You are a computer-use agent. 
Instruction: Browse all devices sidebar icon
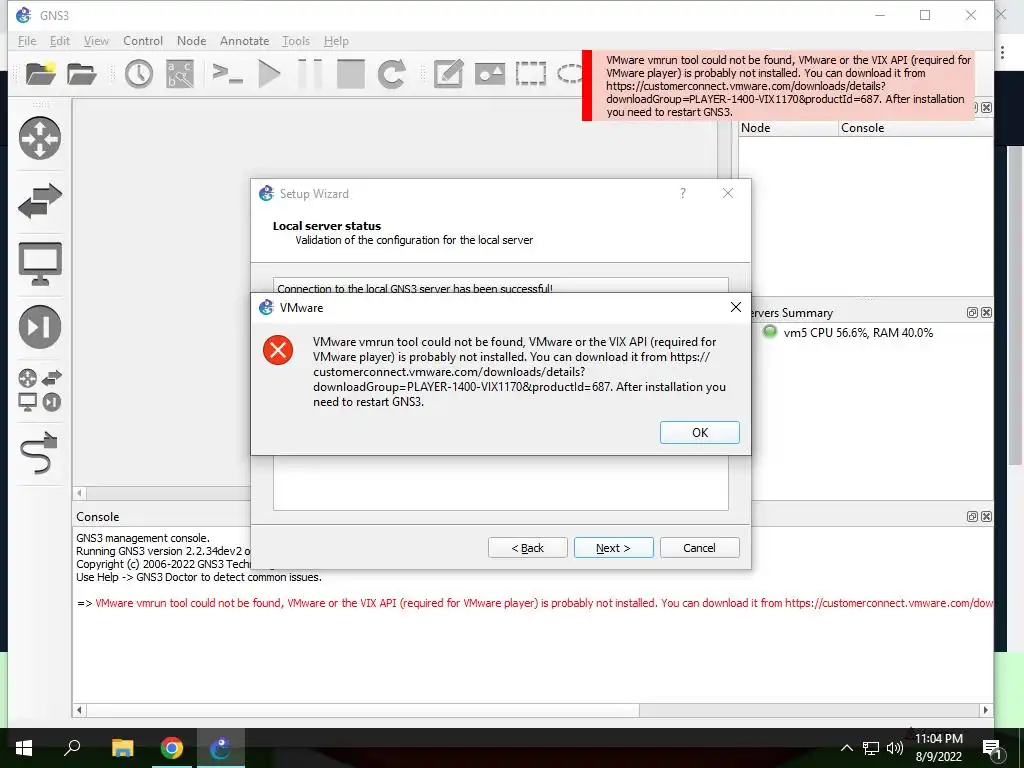coord(40,390)
